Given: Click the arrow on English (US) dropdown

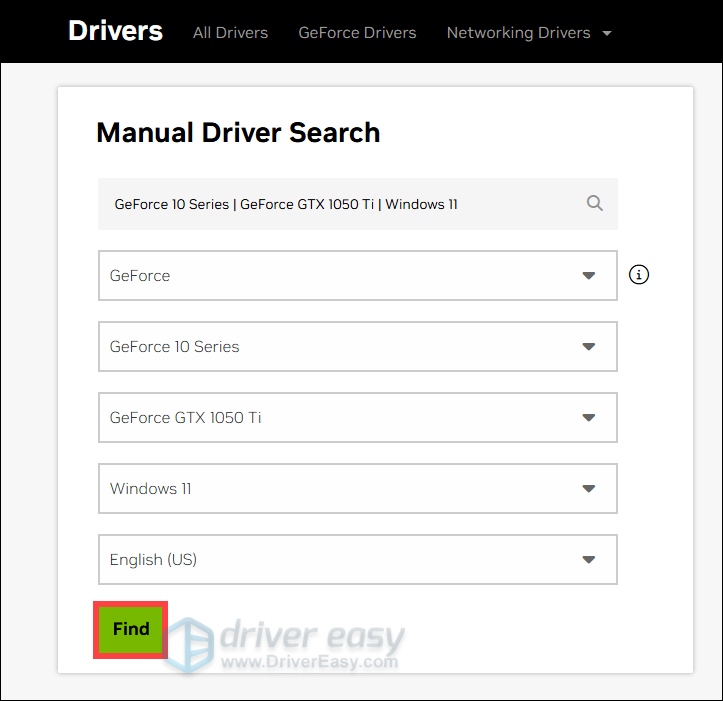Looking at the screenshot, I should (x=589, y=560).
